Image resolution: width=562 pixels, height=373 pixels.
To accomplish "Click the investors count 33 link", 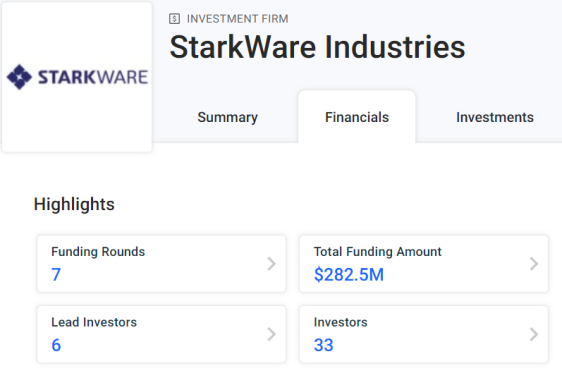I will 323,345.
